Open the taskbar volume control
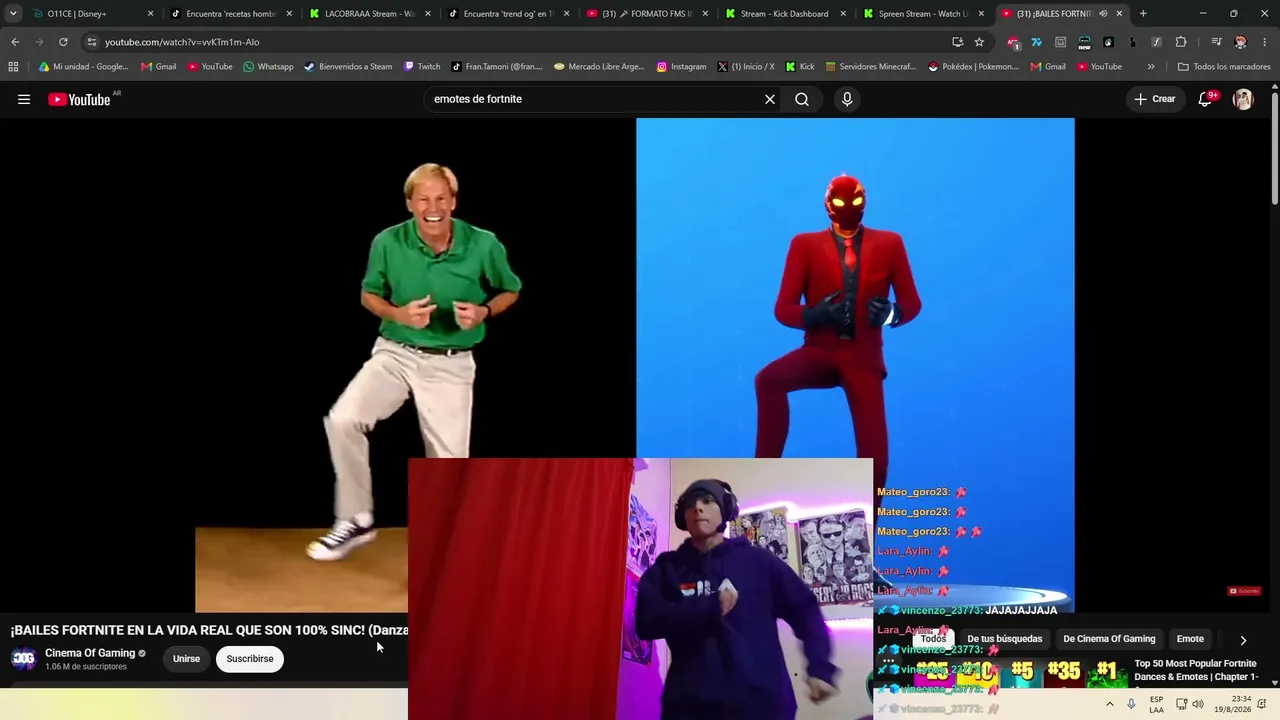This screenshot has height=720, width=1280. coord(1198,704)
